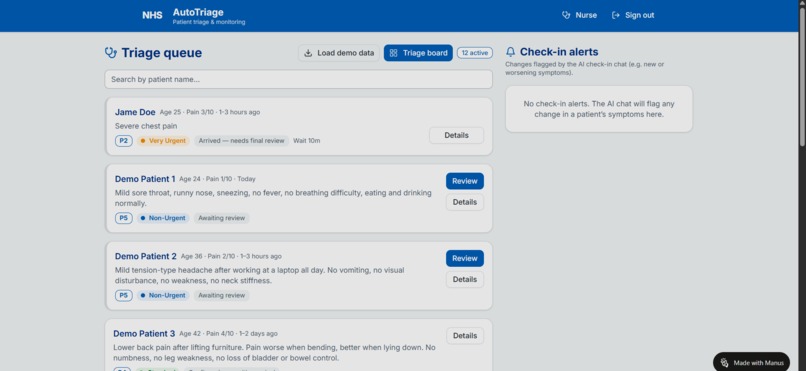
Task: Click the 12 active badge
Action: pyautogui.click(x=474, y=53)
